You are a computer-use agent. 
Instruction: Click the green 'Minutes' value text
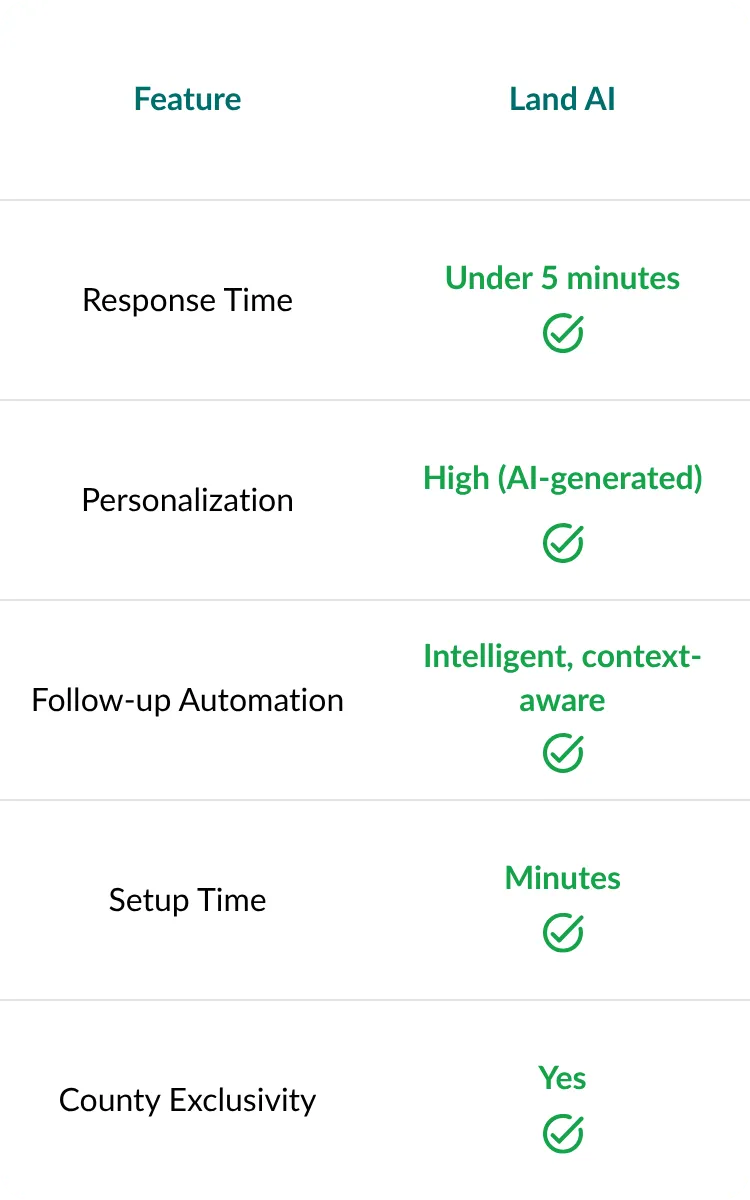click(563, 878)
